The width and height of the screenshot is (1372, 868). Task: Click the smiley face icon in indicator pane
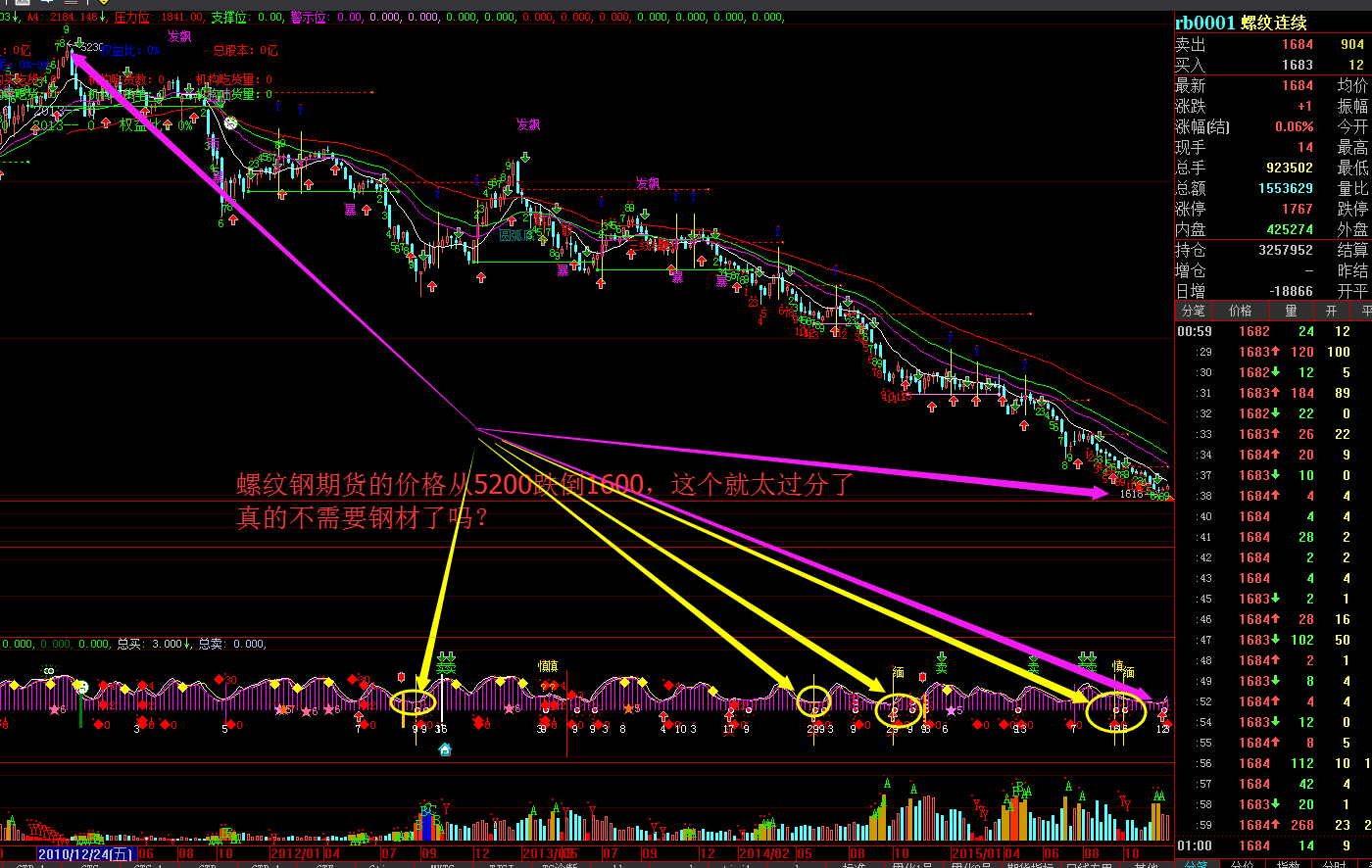tap(82, 688)
